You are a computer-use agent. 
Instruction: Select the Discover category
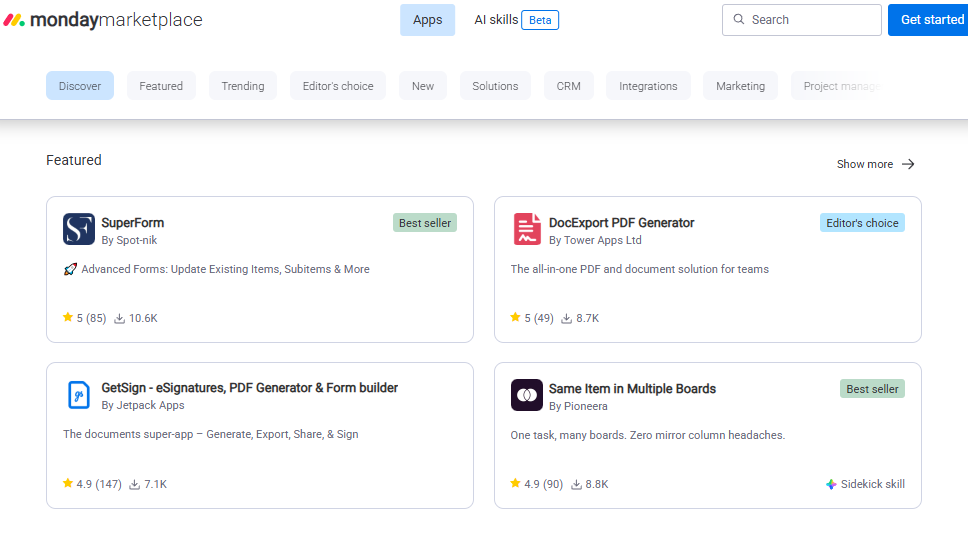[x=80, y=86]
